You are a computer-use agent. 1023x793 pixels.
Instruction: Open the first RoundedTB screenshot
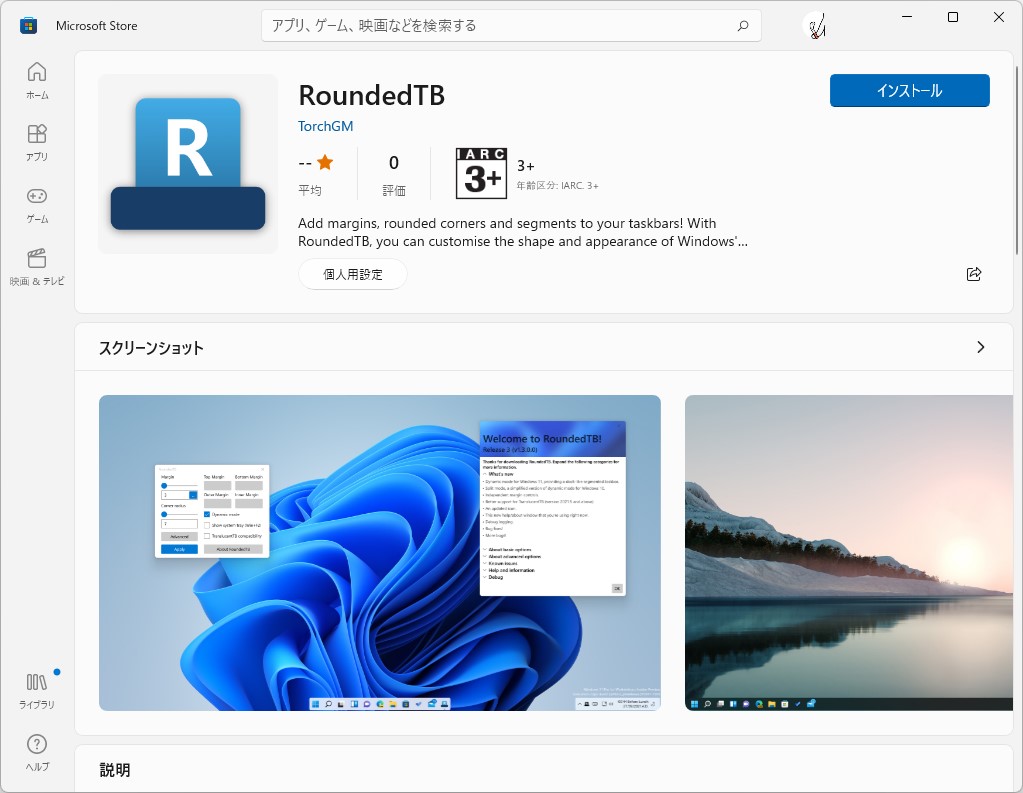379,552
